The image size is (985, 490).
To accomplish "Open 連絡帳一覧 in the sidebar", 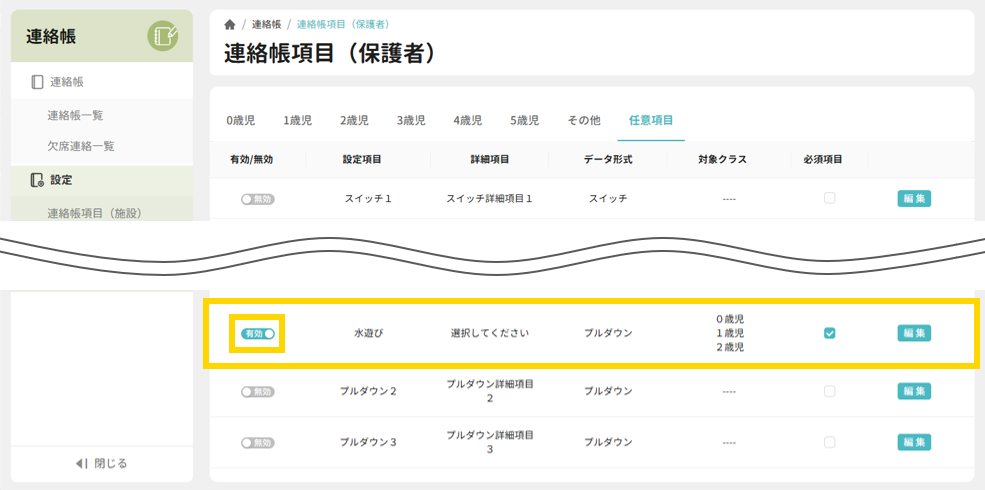I will [75, 115].
